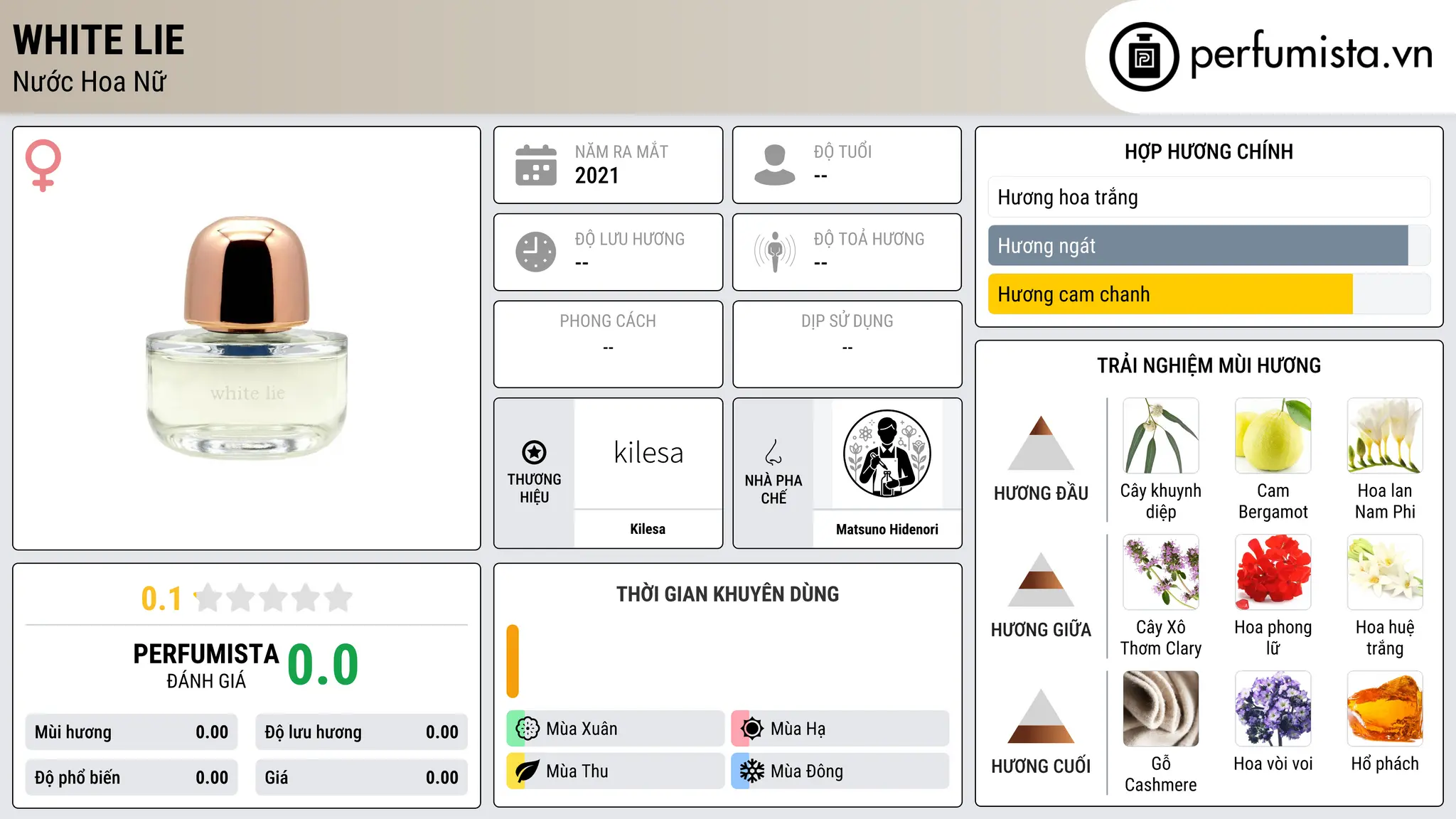1456x819 pixels.
Task: Open the Hoa huệ trắng note image
Action: click(x=1385, y=572)
